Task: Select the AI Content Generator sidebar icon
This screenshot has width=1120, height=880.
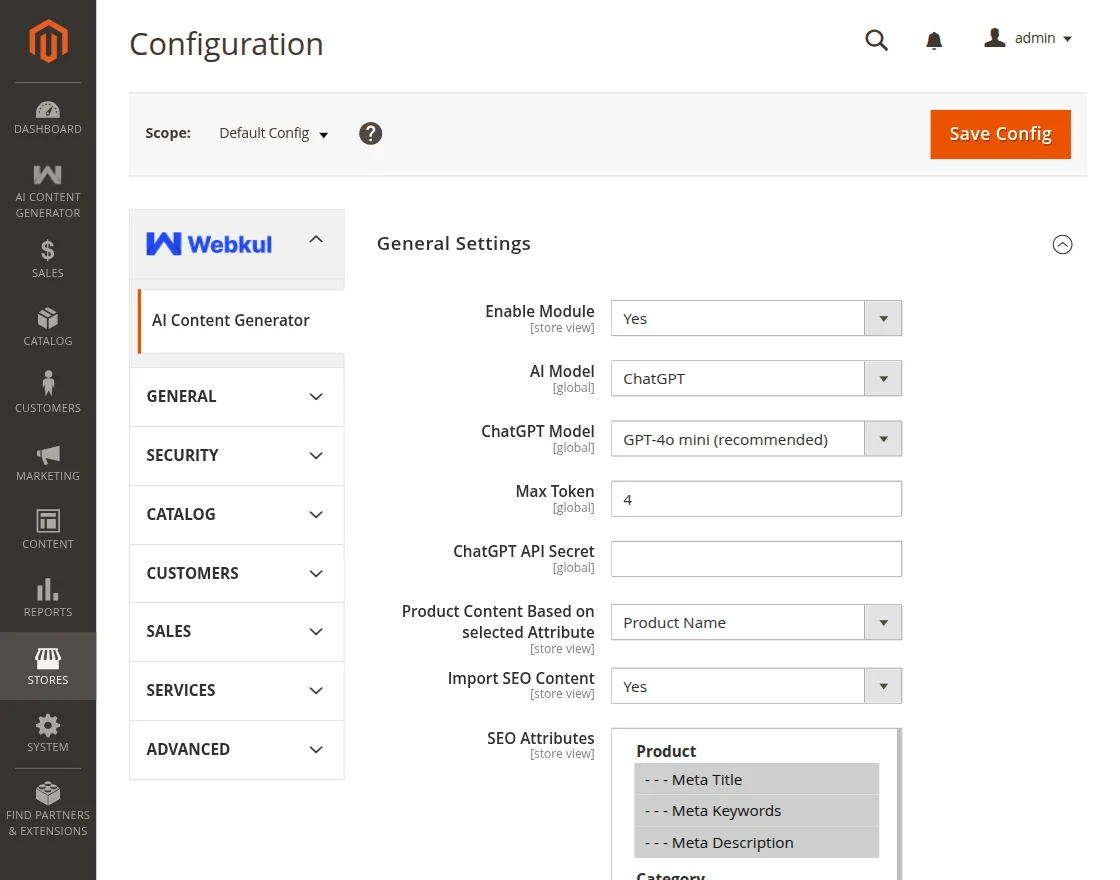Action: [47, 185]
